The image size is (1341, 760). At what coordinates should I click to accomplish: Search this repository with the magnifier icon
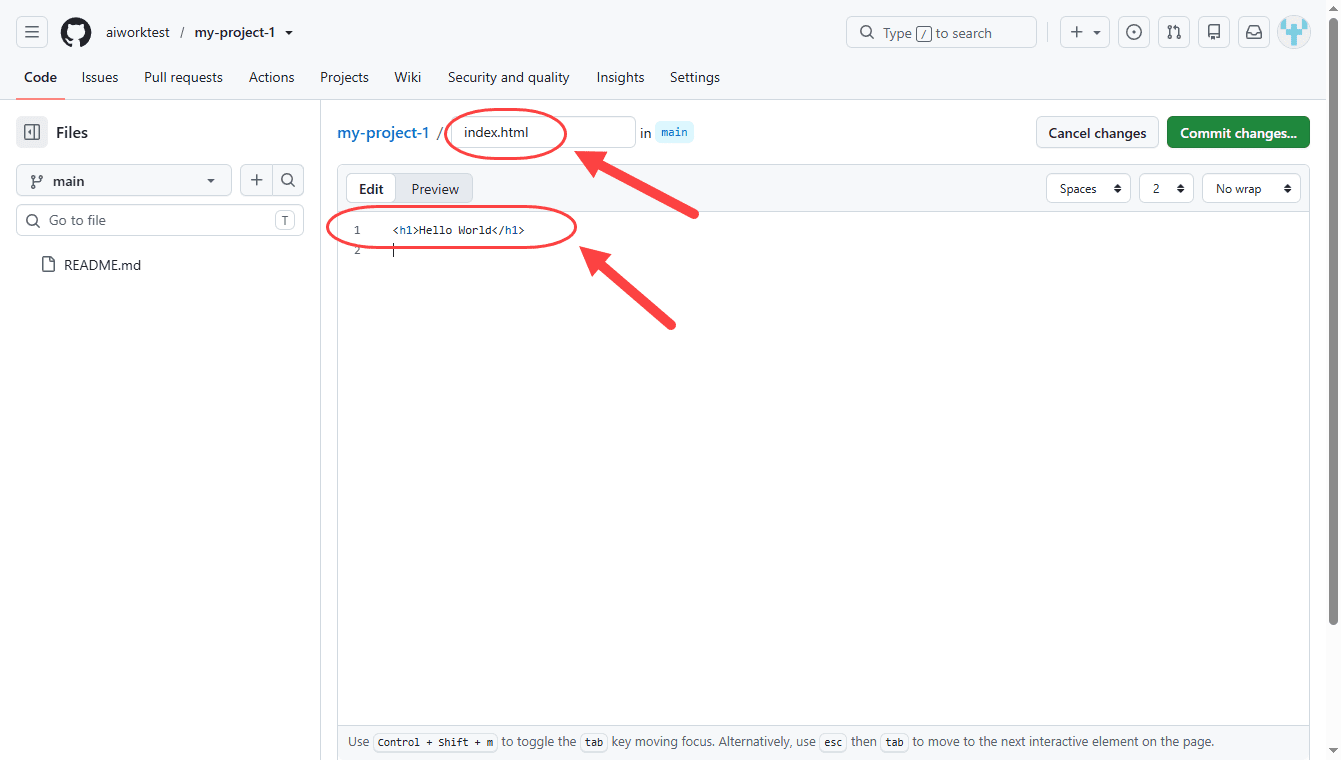pos(288,180)
